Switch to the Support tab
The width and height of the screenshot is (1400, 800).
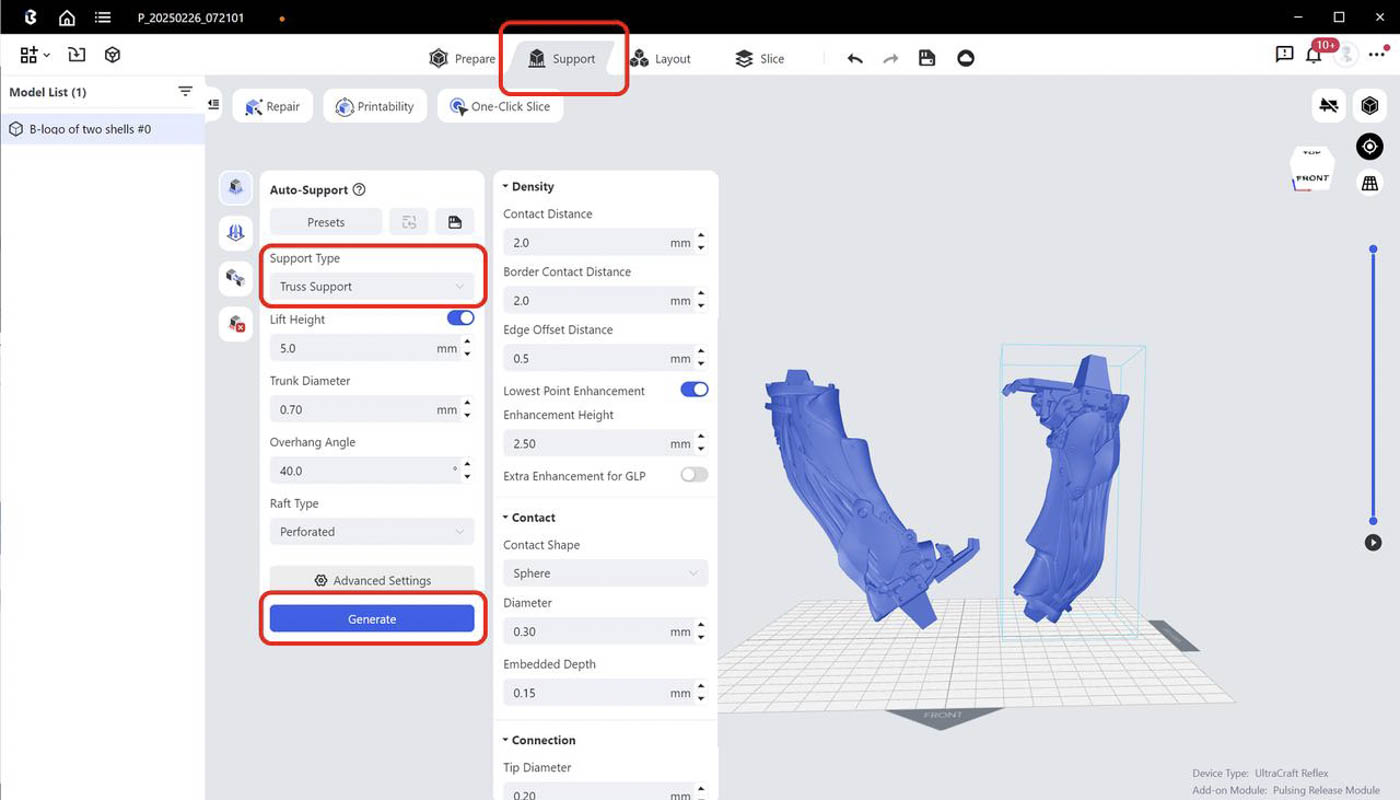(x=561, y=59)
